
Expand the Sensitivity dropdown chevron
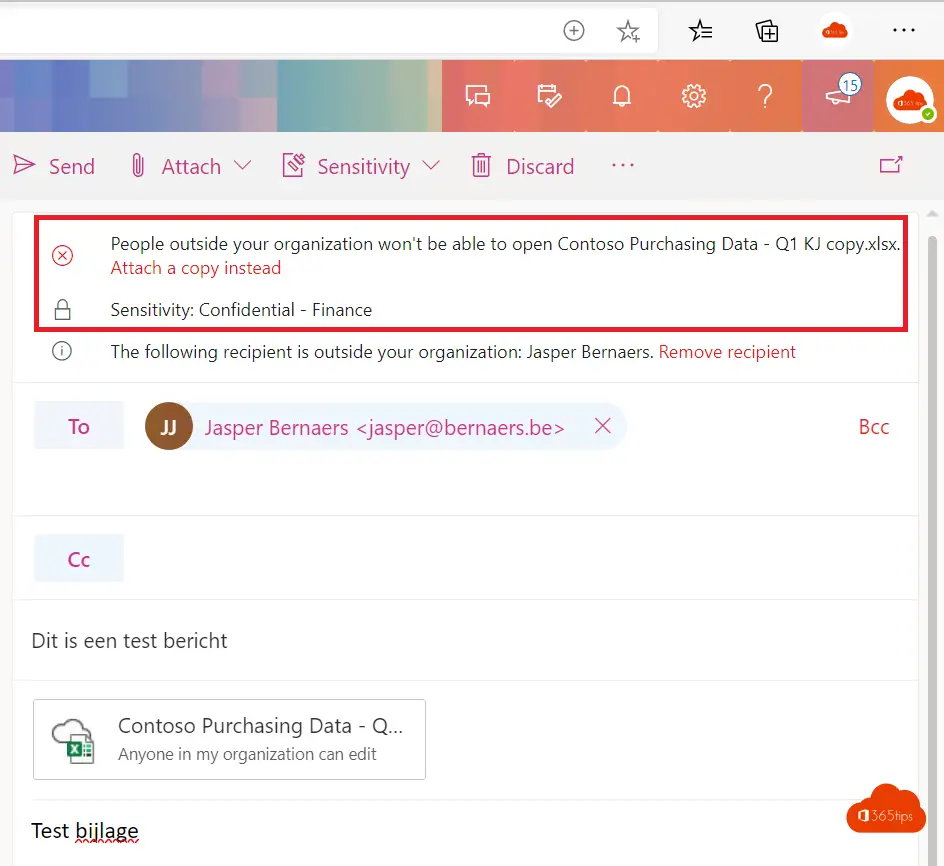431,165
